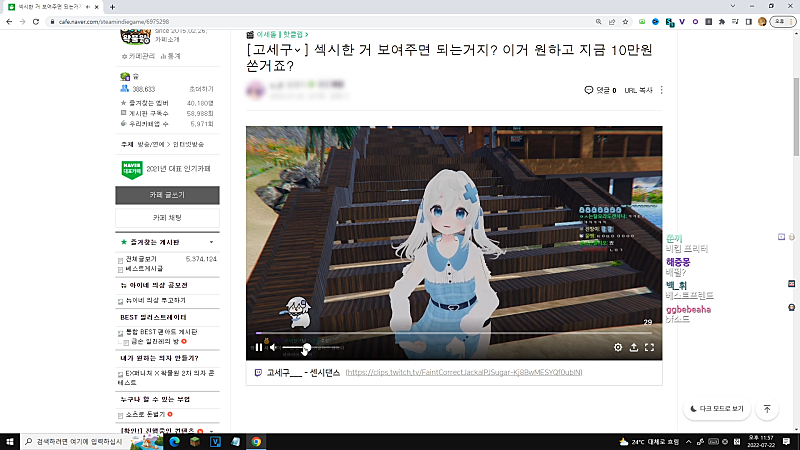This screenshot has width=800, height=450.
Task: Click the Twitch icon under the video
Action: point(258,373)
